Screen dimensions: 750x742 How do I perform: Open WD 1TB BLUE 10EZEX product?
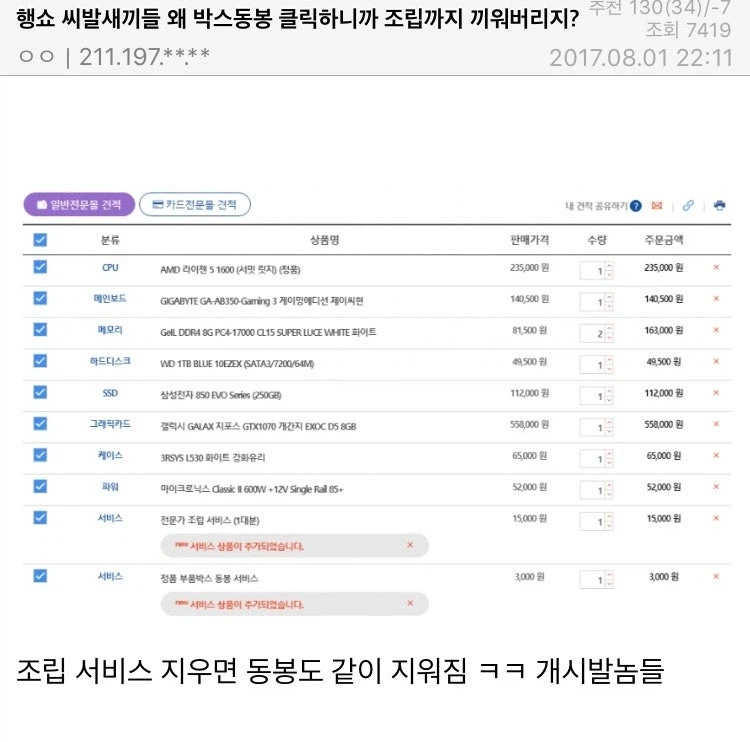237,364
